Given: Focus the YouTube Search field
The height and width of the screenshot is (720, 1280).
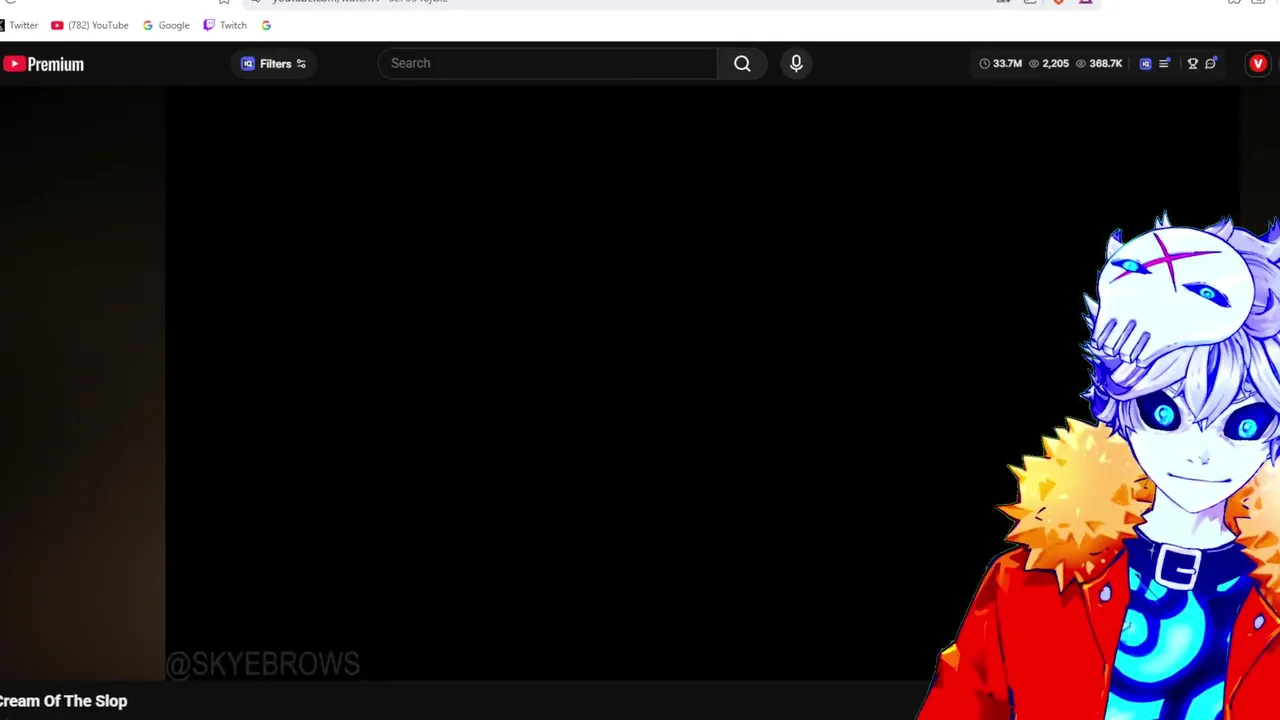Looking at the screenshot, I should pos(548,63).
